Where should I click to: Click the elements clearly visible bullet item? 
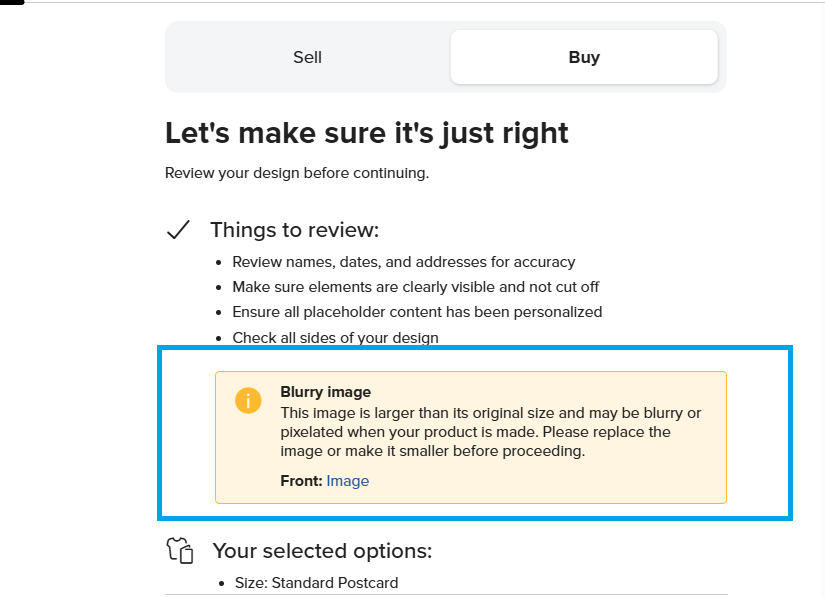point(415,287)
